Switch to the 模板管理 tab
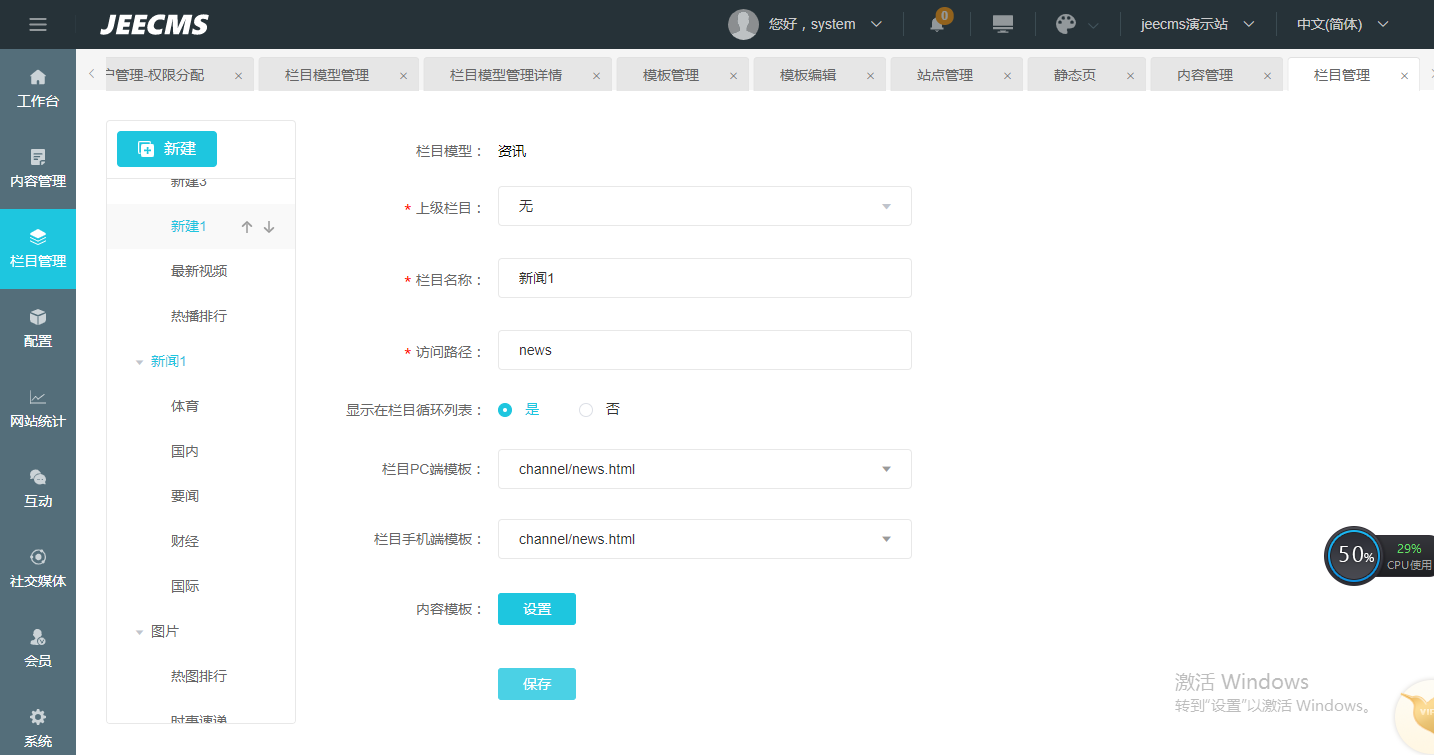 (x=671, y=75)
